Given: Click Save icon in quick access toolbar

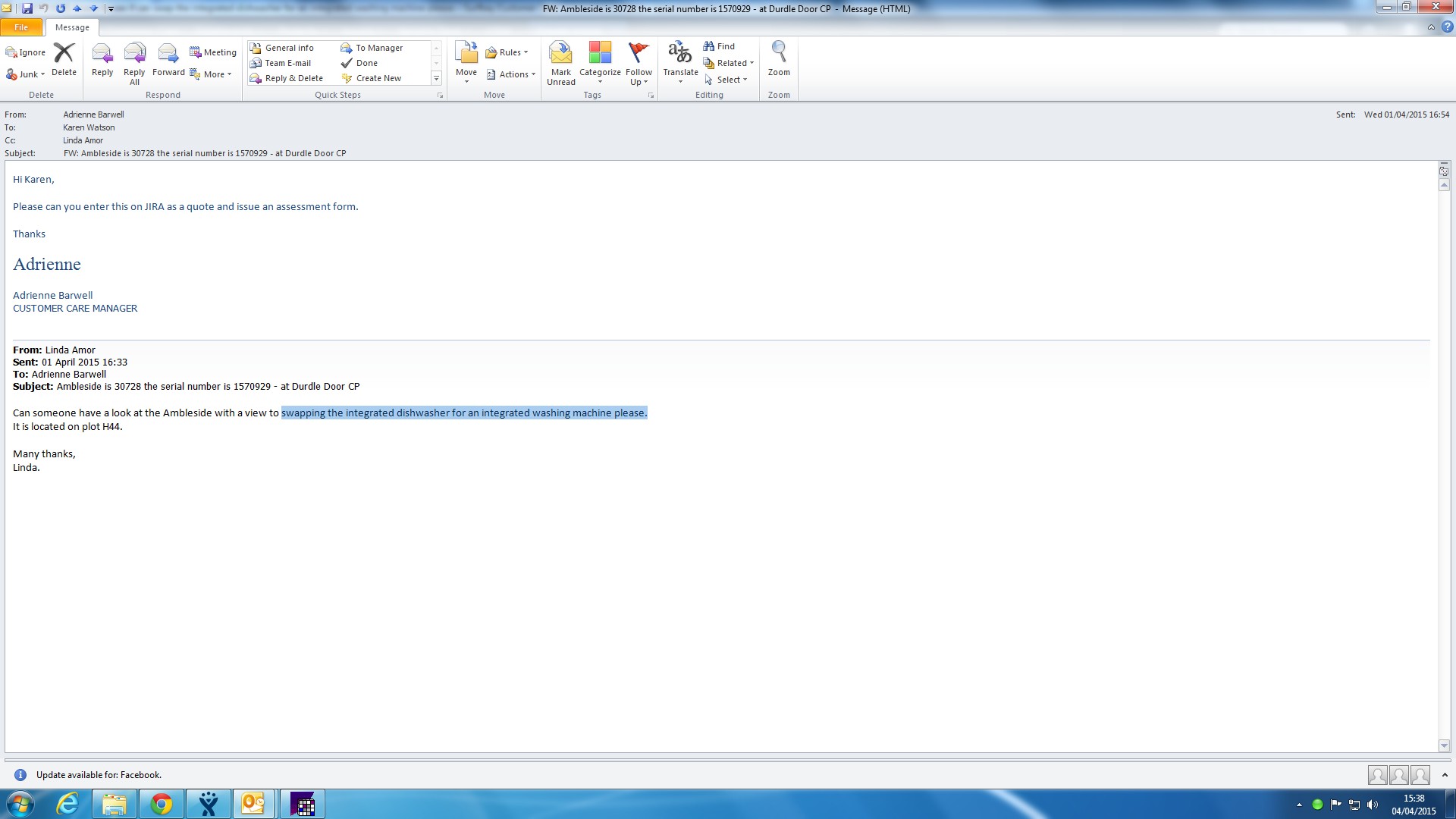Looking at the screenshot, I should click(x=27, y=8).
